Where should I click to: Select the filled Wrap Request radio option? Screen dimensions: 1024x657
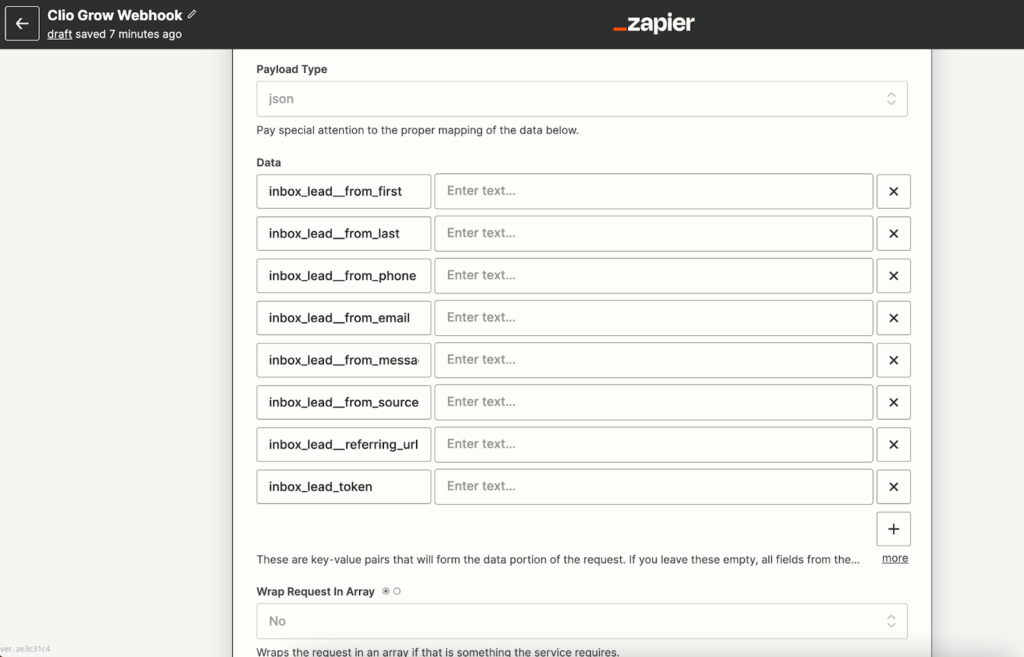click(386, 592)
